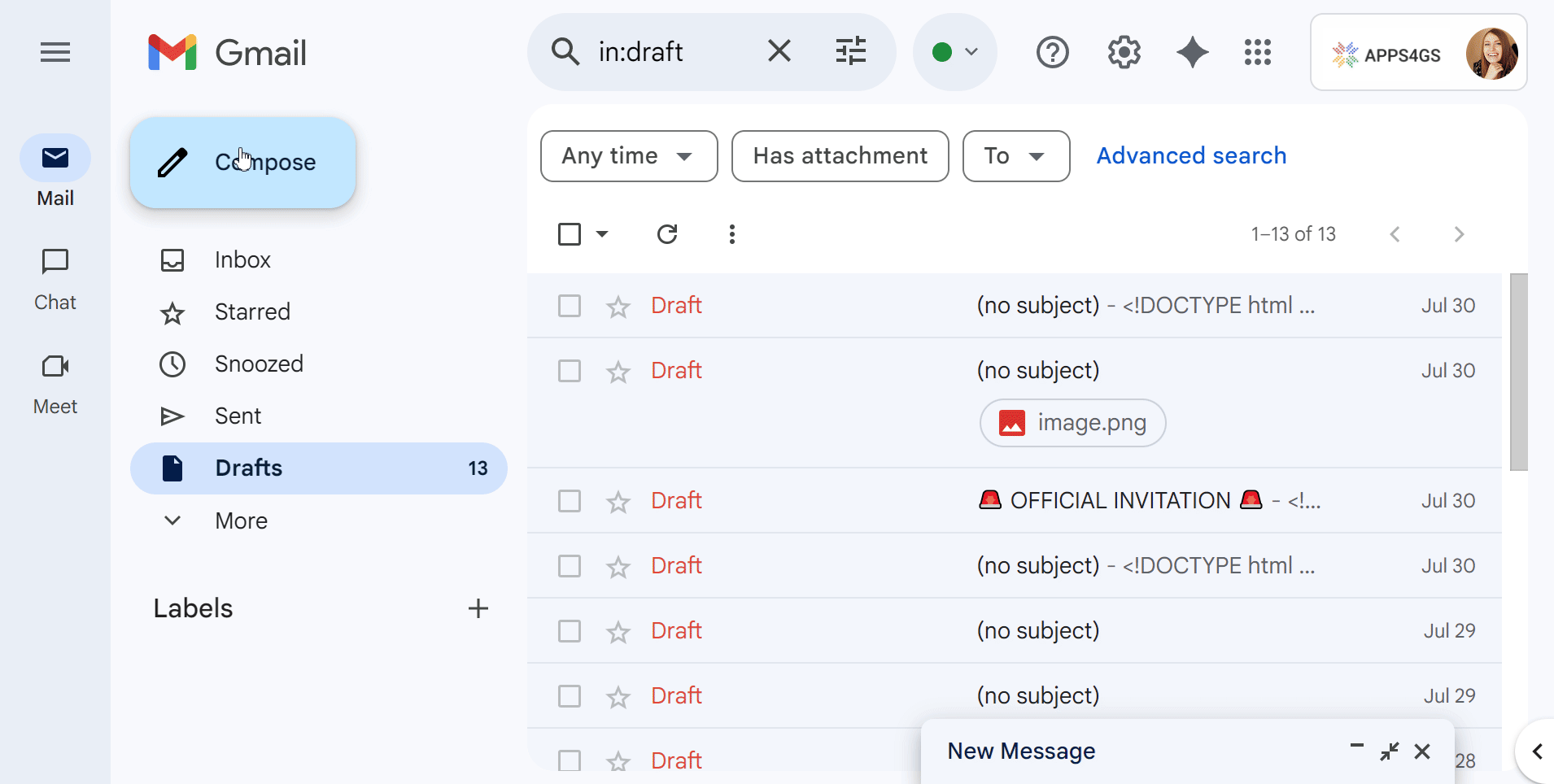
Task: Select the second Jul 29 draft checkbox
Action: (570, 696)
